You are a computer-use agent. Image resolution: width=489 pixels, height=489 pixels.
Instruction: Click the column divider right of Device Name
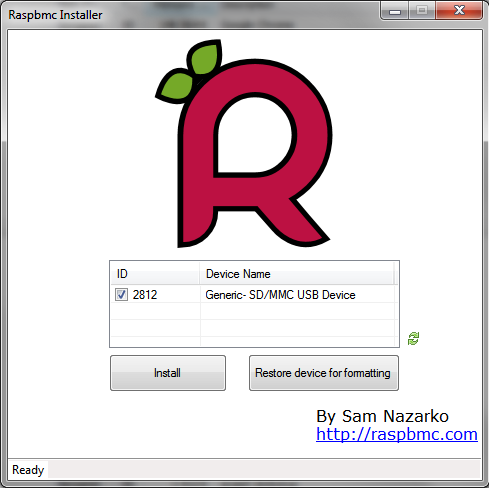(394, 274)
